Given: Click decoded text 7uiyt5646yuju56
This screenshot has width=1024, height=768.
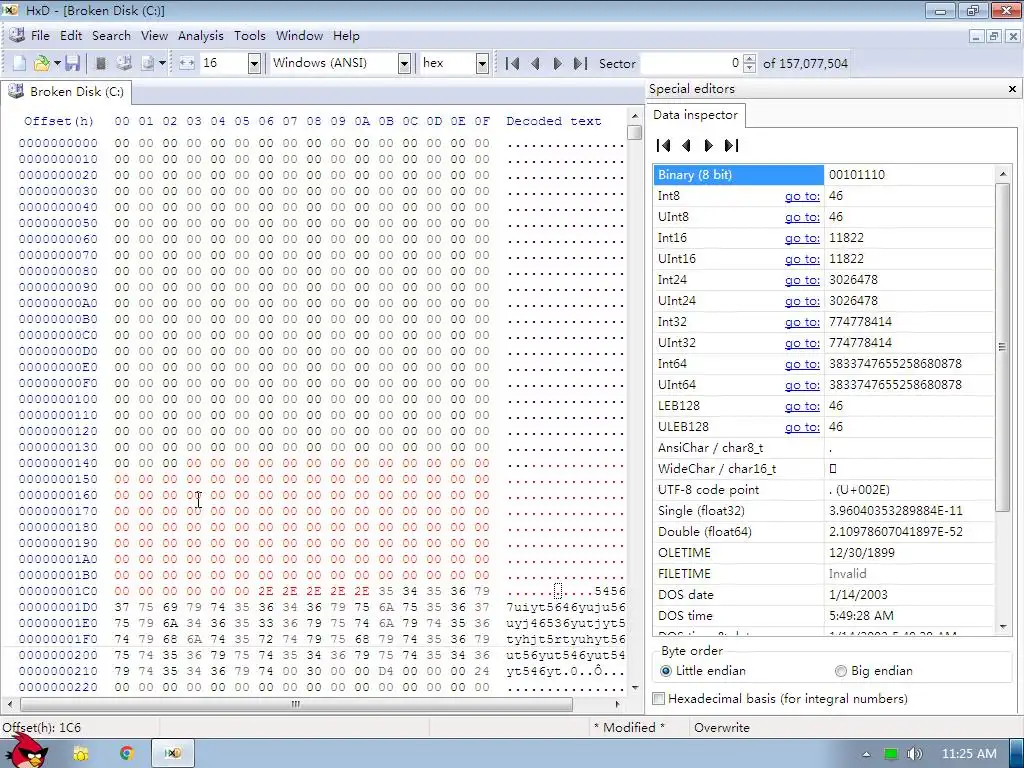Looking at the screenshot, I should (566, 607).
